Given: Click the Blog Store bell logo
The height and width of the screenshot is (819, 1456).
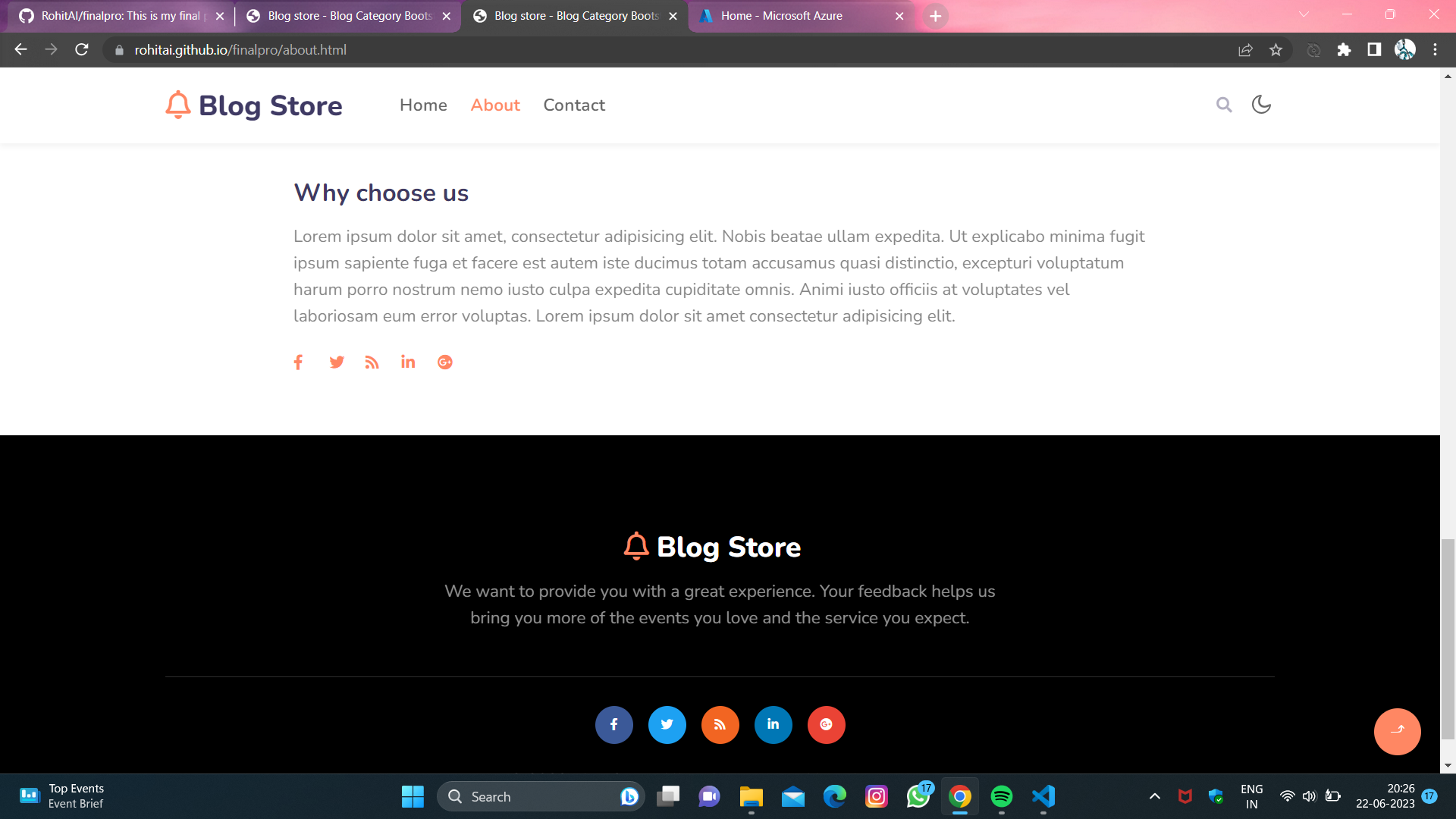Looking at the screenshot, I should [177, 105].
